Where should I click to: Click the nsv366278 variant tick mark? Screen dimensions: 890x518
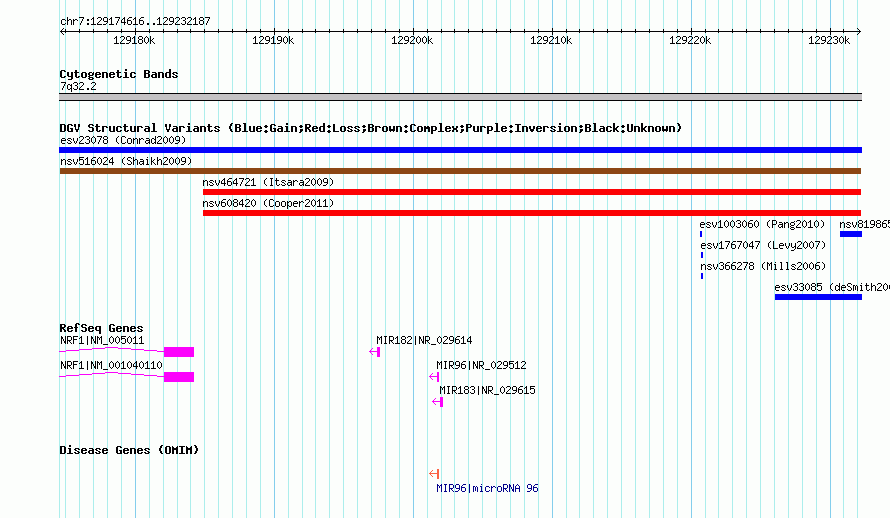[x=702, y=276]
